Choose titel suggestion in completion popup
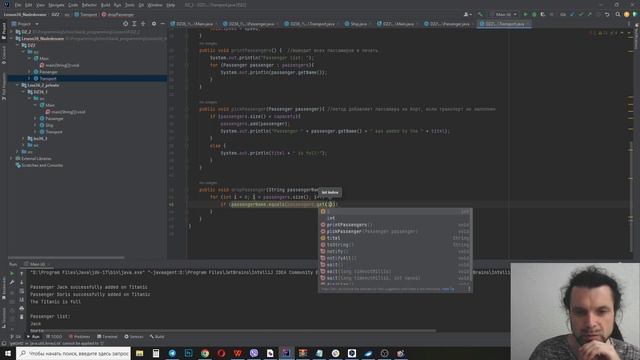The height and width of the screenshot is (360, 640). 395,238
